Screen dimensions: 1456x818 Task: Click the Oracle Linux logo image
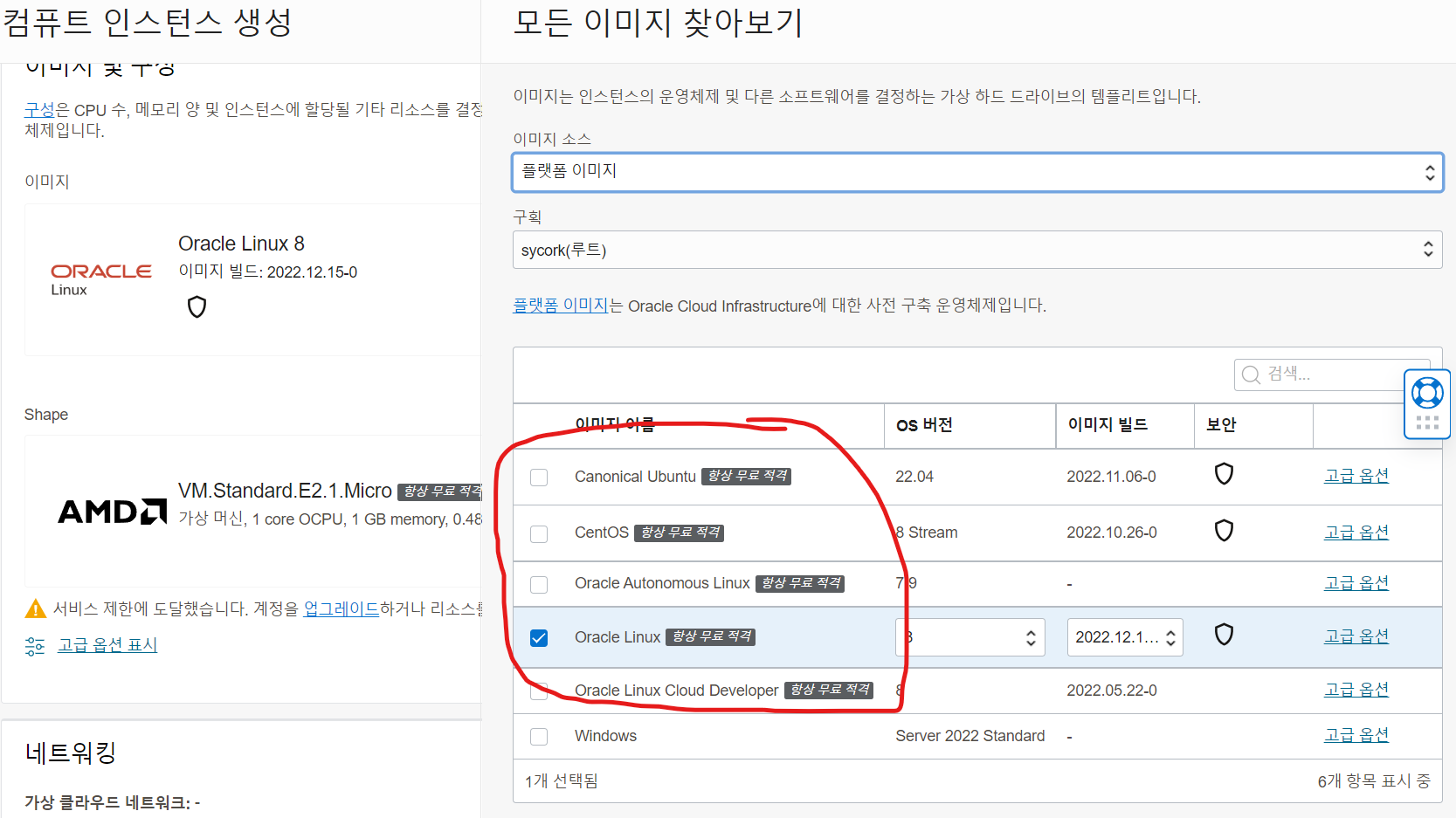click(x=100, y=280)
